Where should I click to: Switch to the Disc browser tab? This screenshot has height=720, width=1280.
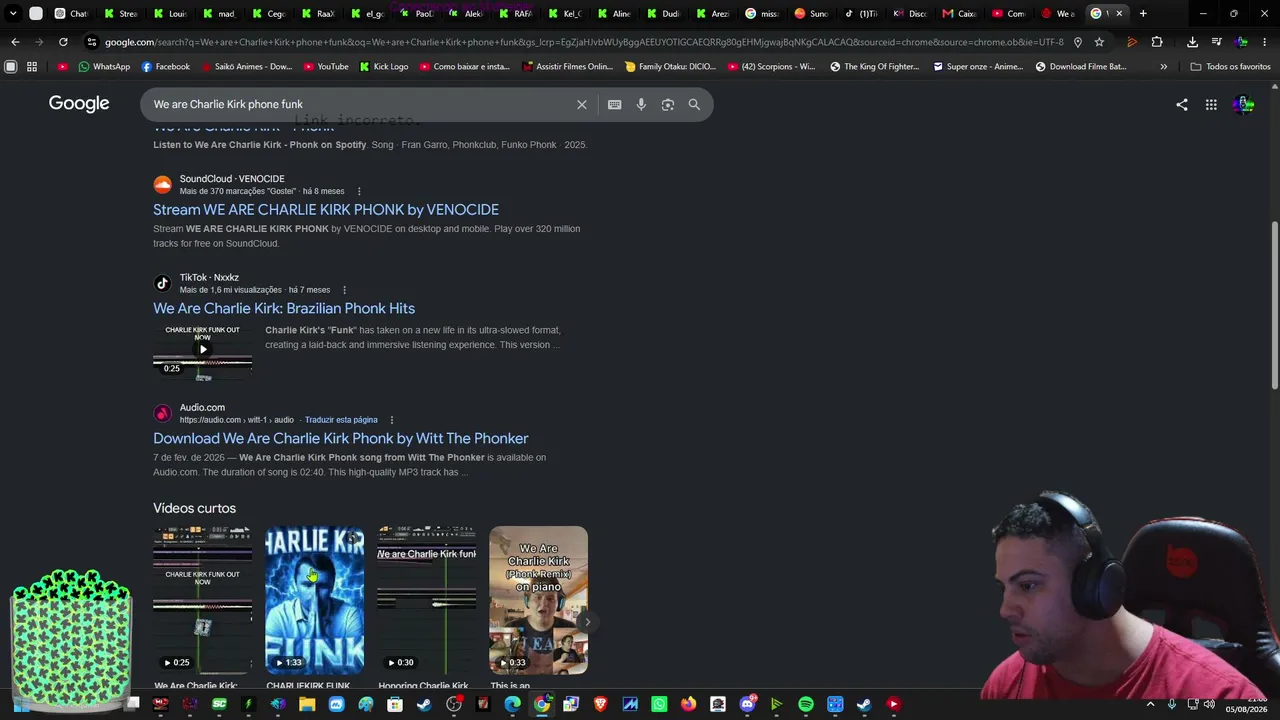tap(910, 14)
